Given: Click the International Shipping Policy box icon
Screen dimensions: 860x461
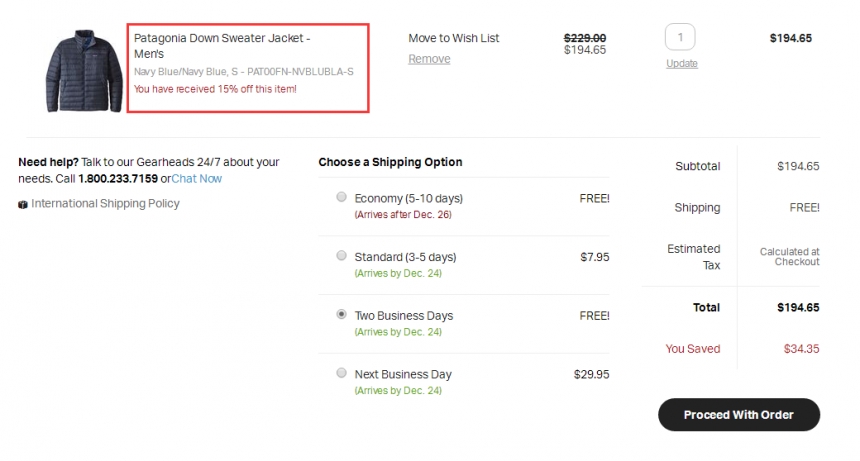Looking at the screenshot, I should 22,204.
